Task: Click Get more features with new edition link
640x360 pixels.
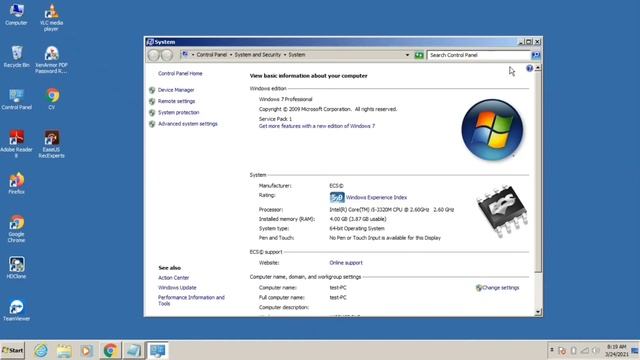Action: click(x=317, y=126)
